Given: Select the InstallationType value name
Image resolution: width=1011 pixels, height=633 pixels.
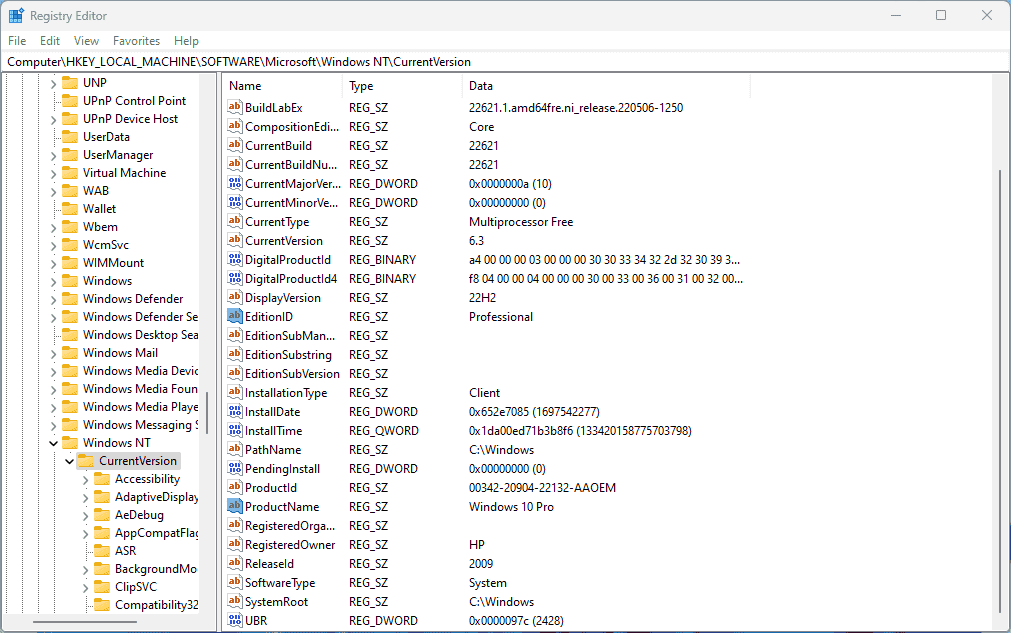Looking at the screenshot, I should [x=286, y=393].
